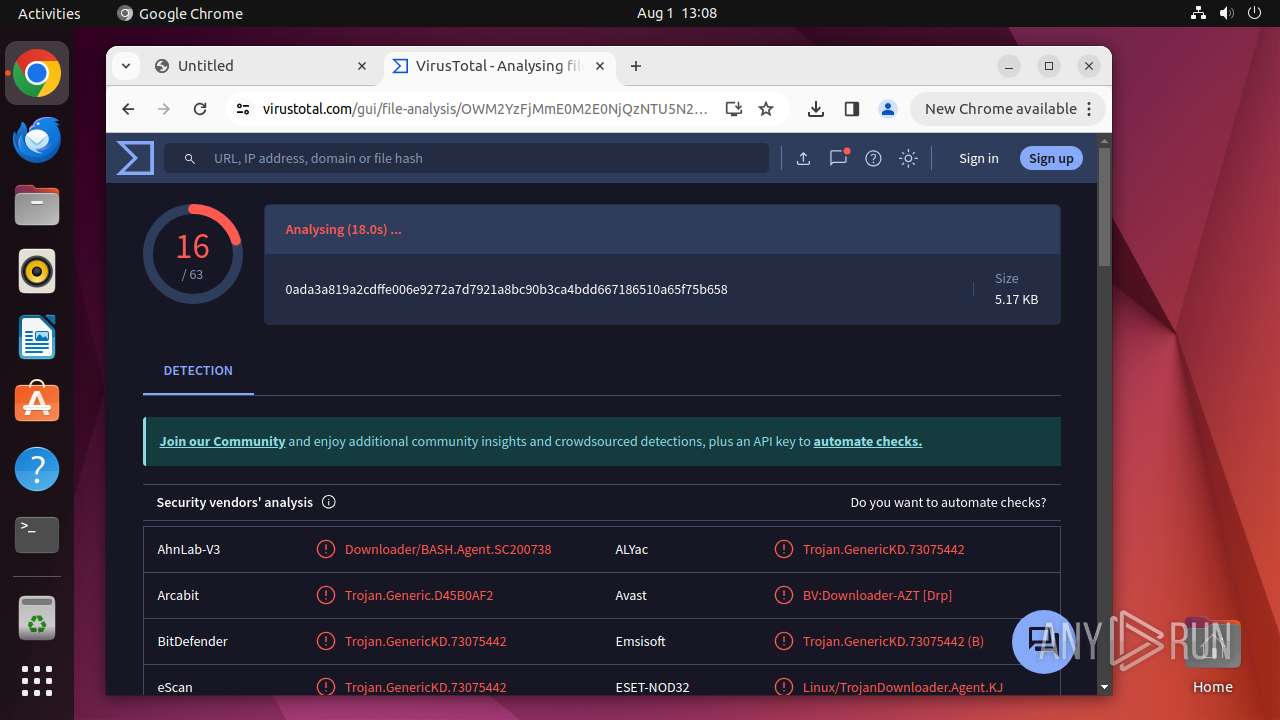Screen dimensions: 1280x720
Task: Open the clock Aug 1 13:08 menu
Action: click(677, 13)
